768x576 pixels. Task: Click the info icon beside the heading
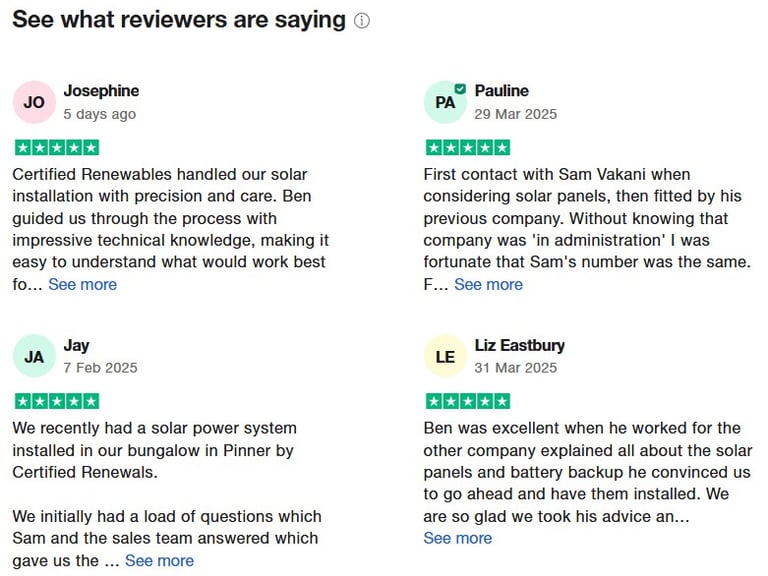(361, 21)
